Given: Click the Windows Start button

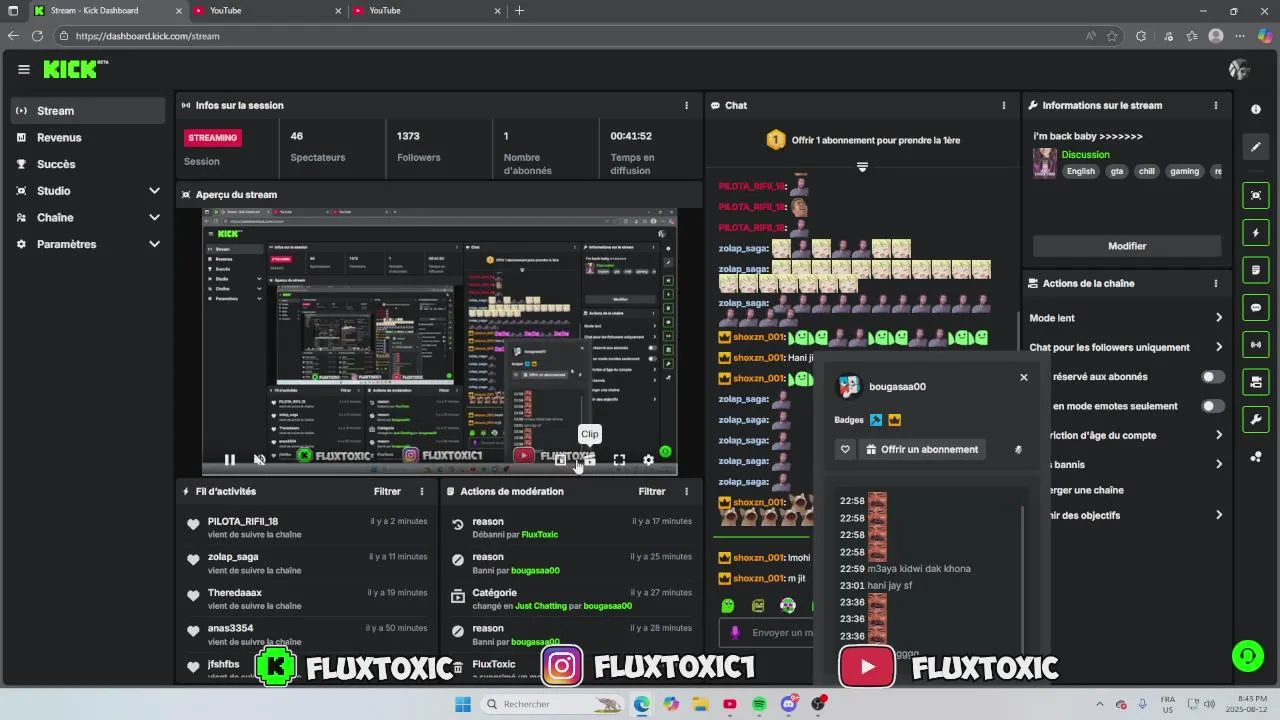Looking at the screenshot, I should click(463, 704).
